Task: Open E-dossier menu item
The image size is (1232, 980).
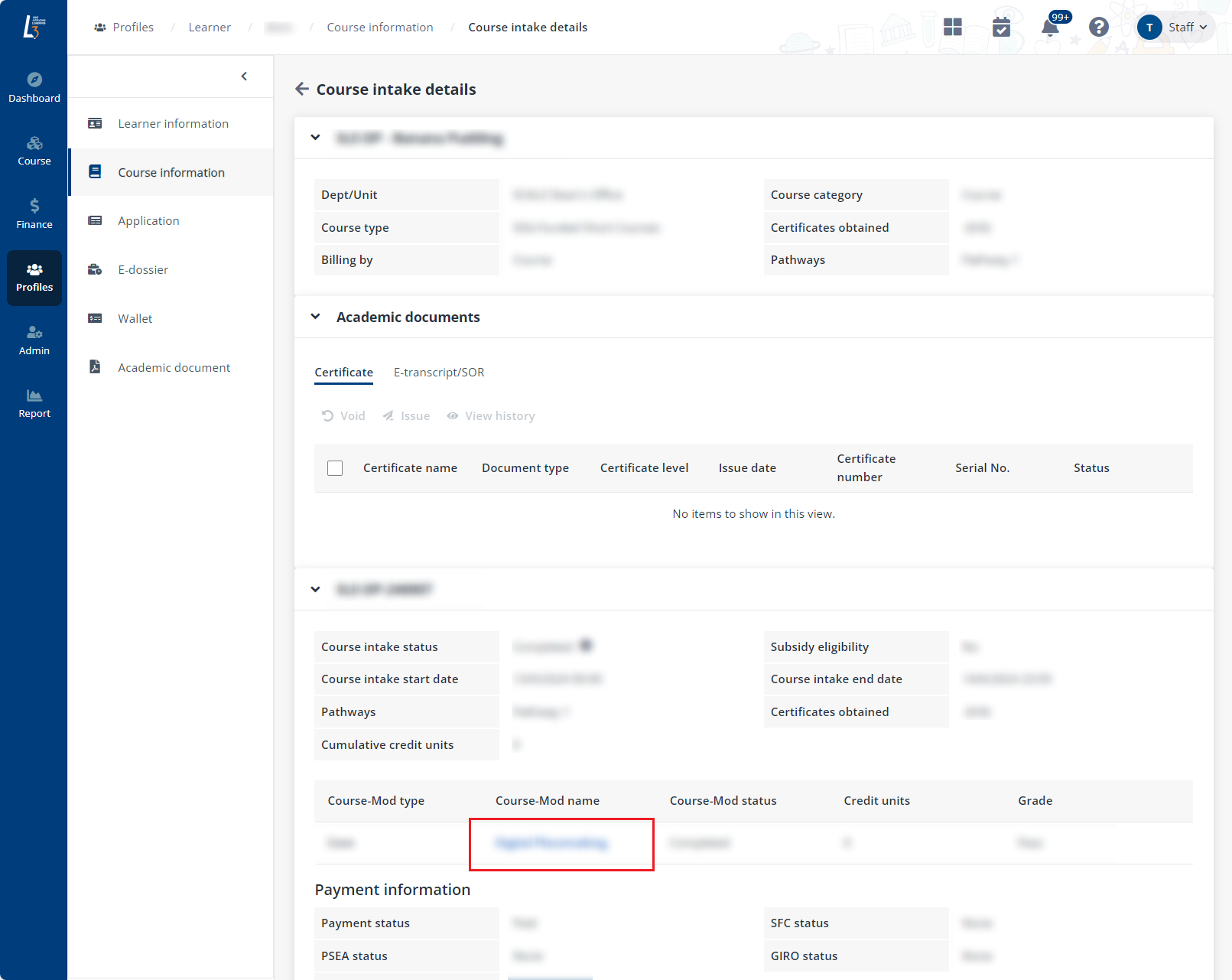Action: pos(143,270)
